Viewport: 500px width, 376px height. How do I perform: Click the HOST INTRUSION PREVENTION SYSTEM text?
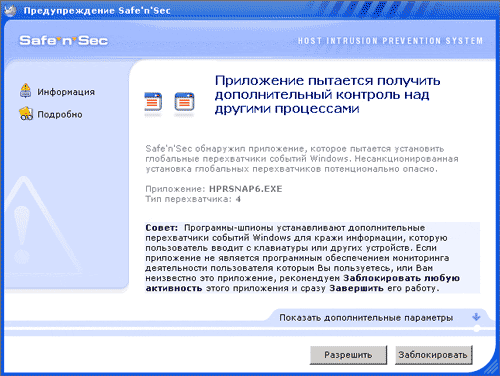390,41
